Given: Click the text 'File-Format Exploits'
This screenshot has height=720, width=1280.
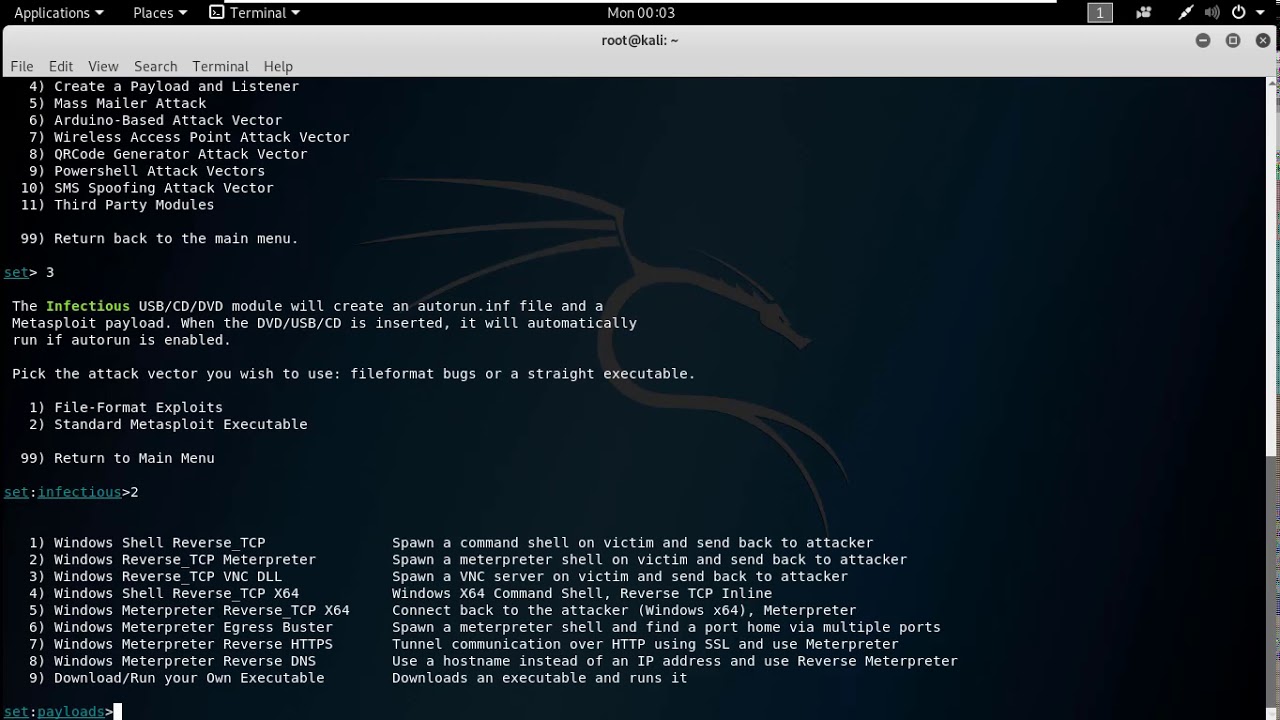Looking at the screenshot, I should (139, 407).
